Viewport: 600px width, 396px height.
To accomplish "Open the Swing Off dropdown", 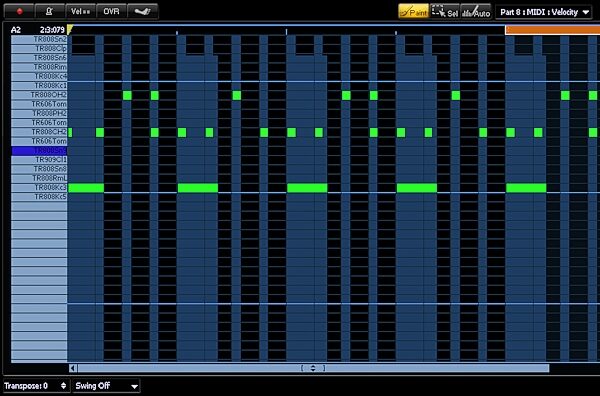I will [x=106, y=386].
